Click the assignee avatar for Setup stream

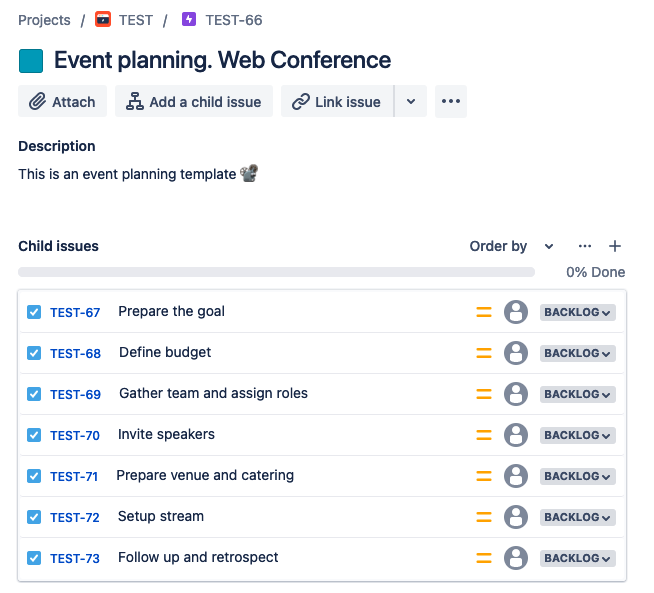[516, 517]
